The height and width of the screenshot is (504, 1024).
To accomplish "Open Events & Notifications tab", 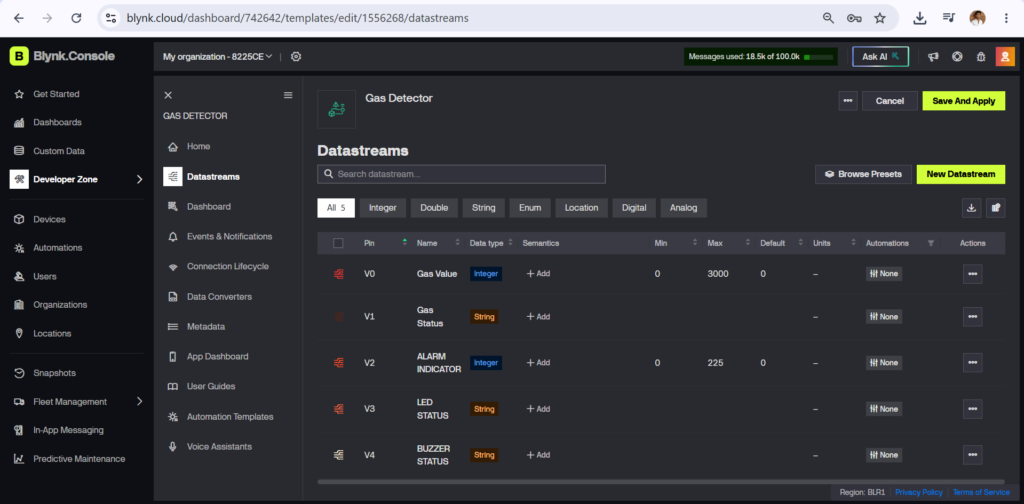I will [228, 236].
